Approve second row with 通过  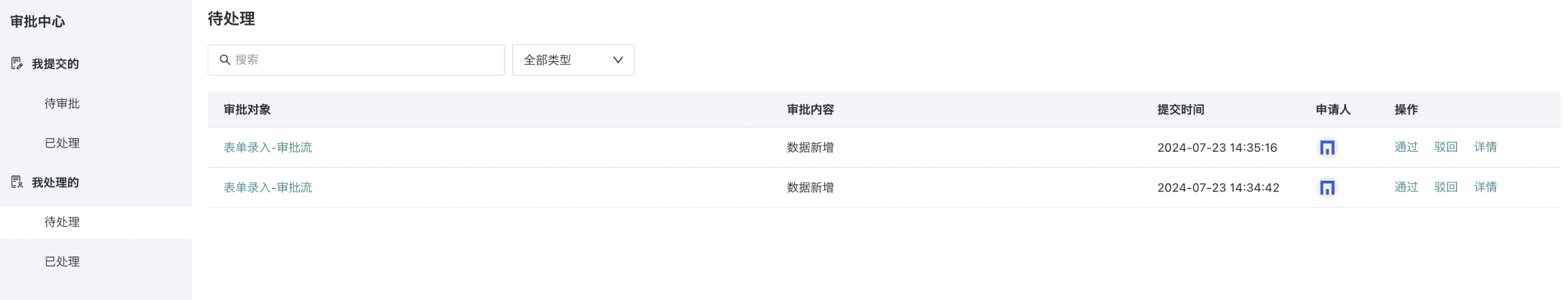coord(1406,187)
